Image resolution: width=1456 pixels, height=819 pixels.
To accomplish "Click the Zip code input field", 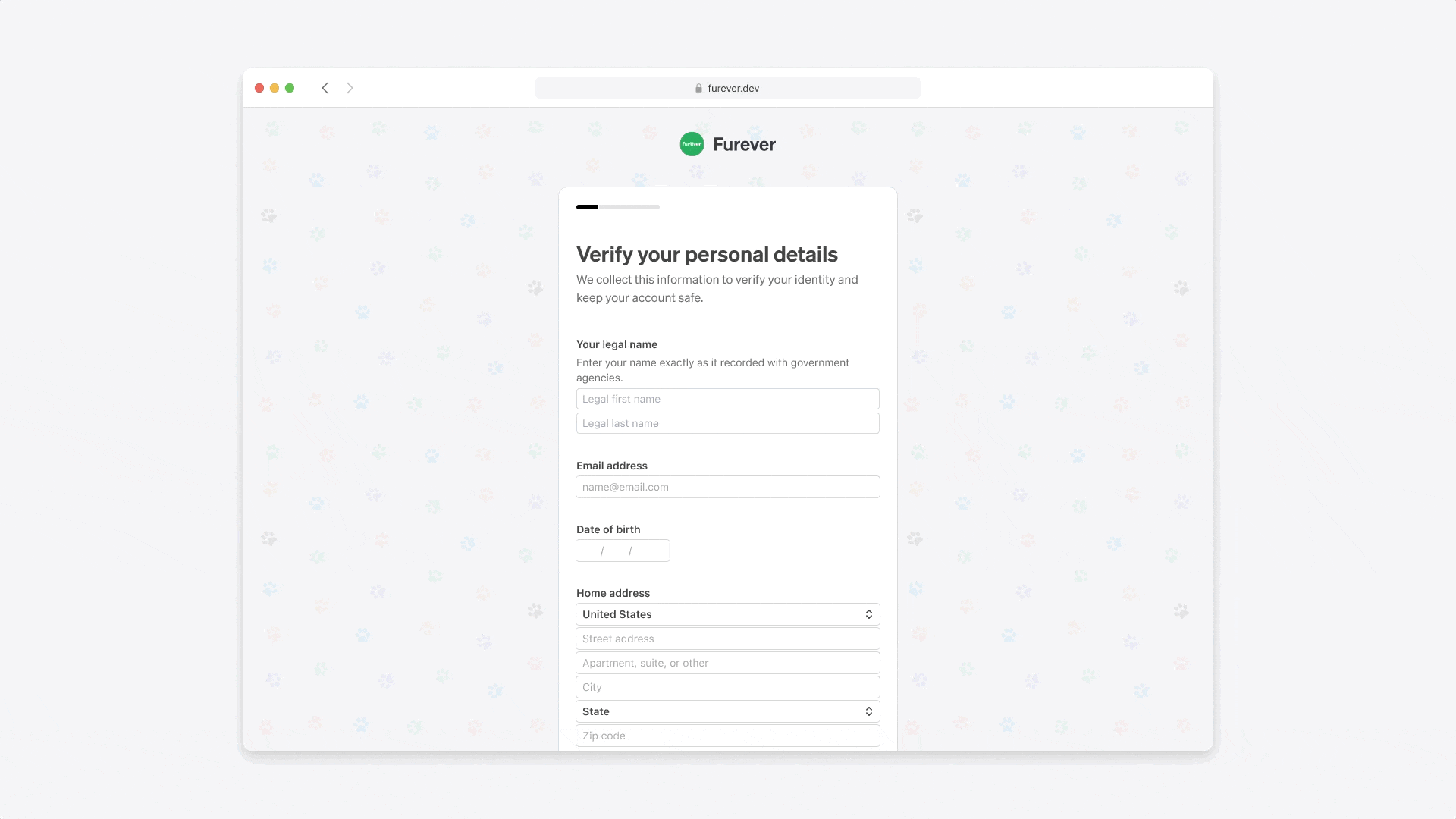I will coord(727,735).
